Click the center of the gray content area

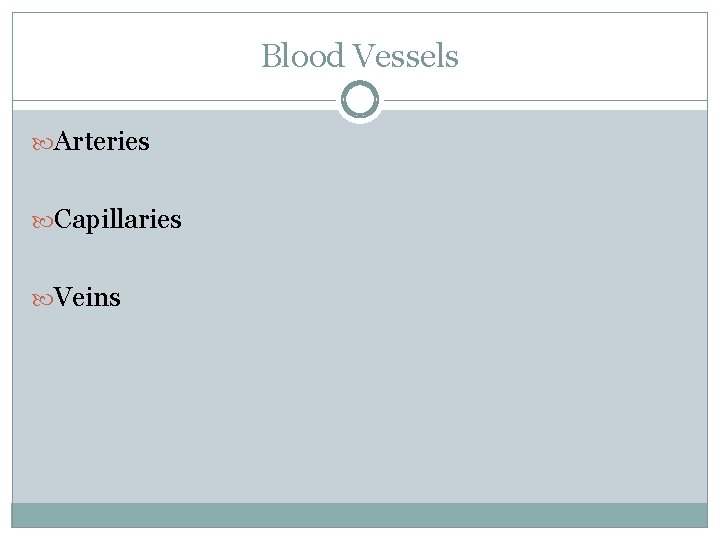(360, 306)
